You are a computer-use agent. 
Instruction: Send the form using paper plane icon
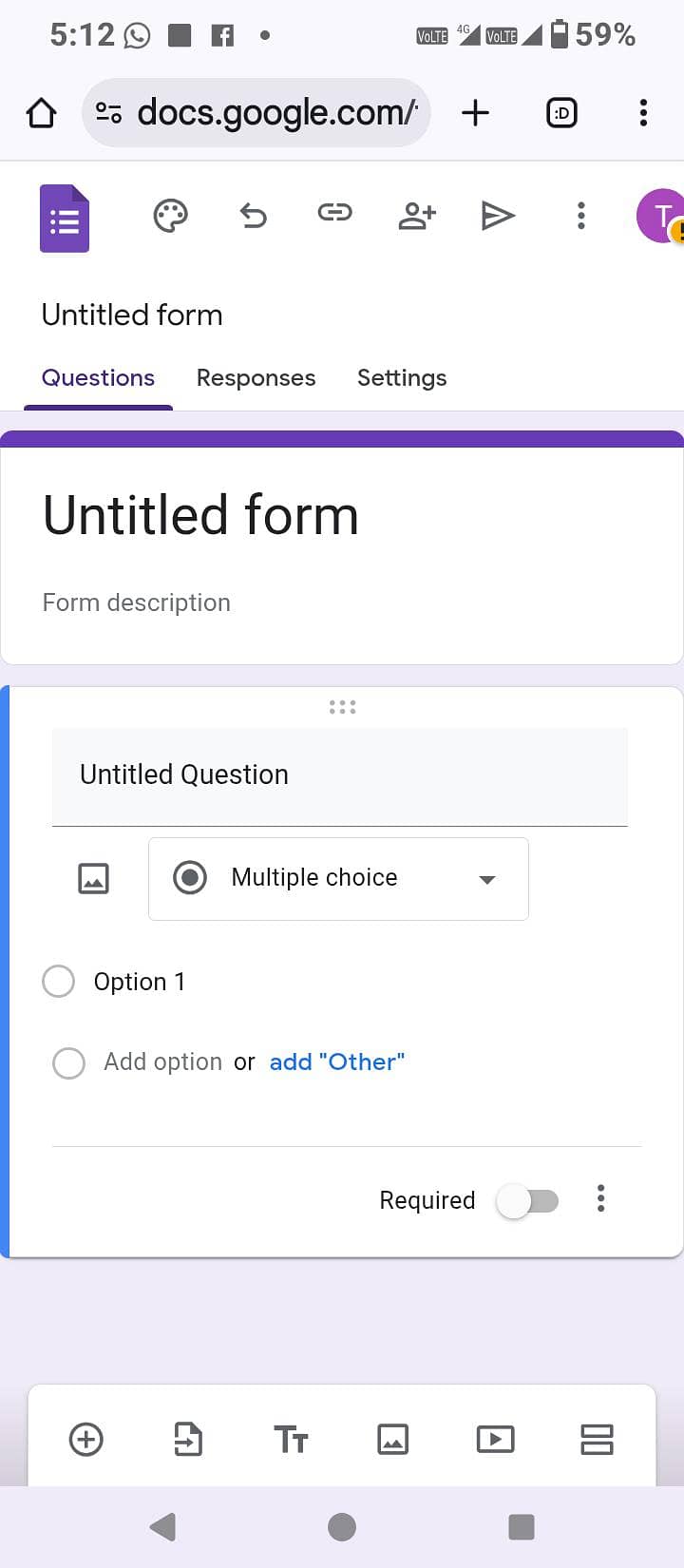point(498,216)
